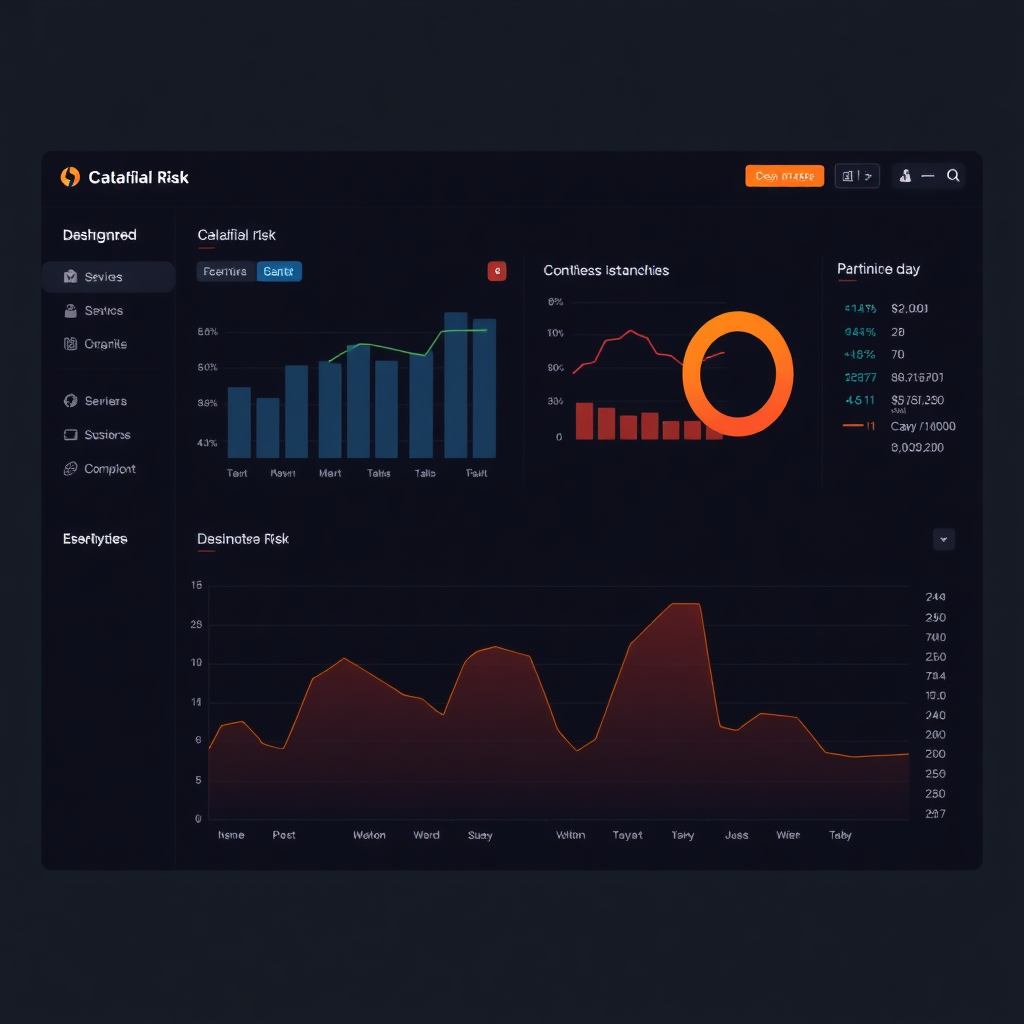The image size is (1024, 1024).
Task: Expand the Partinice day panel heading
Action: 878,269
